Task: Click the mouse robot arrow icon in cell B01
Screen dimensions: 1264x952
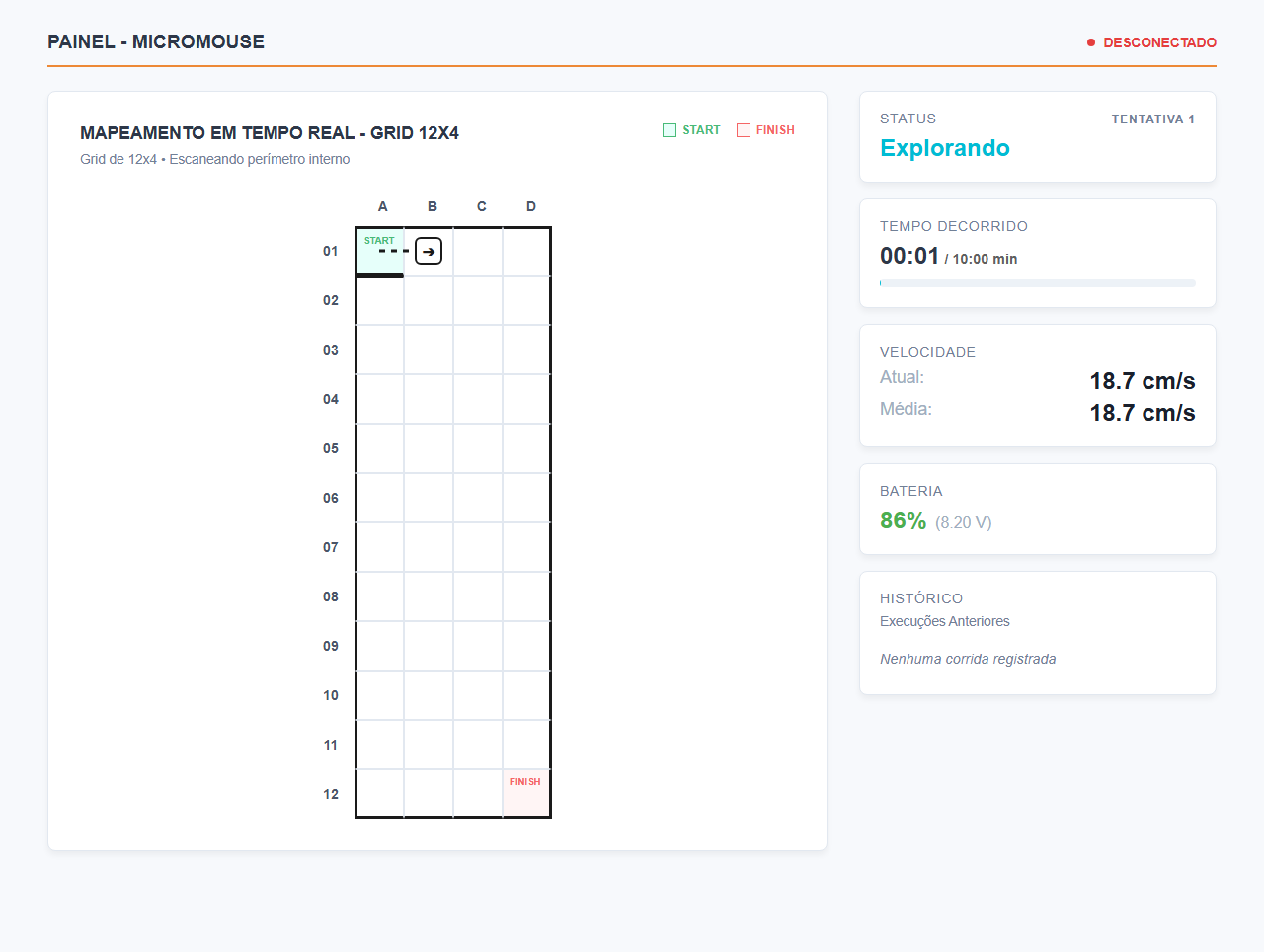Action: click(x=429, y=251)
